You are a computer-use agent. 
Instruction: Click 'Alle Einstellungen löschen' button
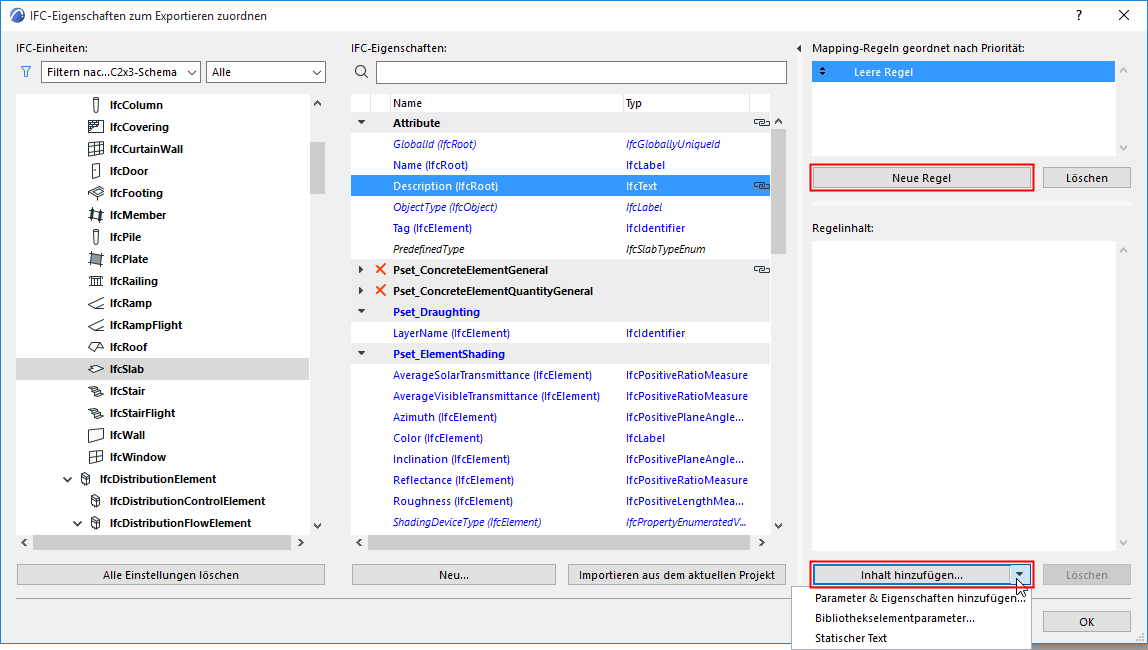click(x=171, y=575)
